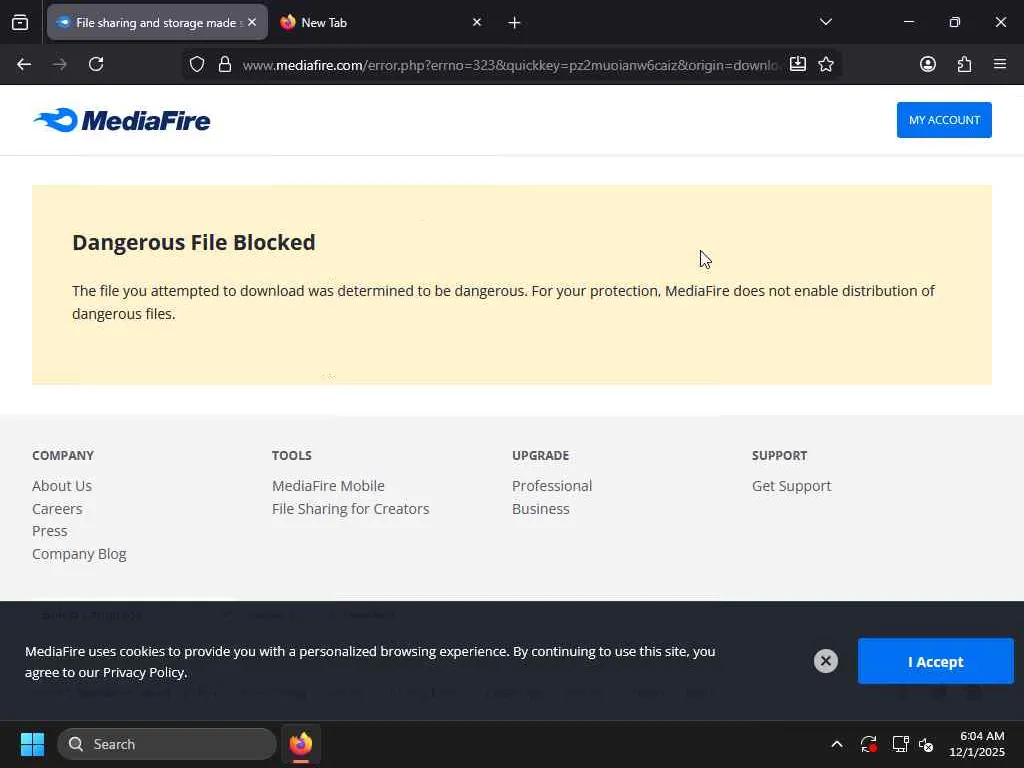Open the sync update tray icon
Screen dimensions: 1024x768
[868, 744]
